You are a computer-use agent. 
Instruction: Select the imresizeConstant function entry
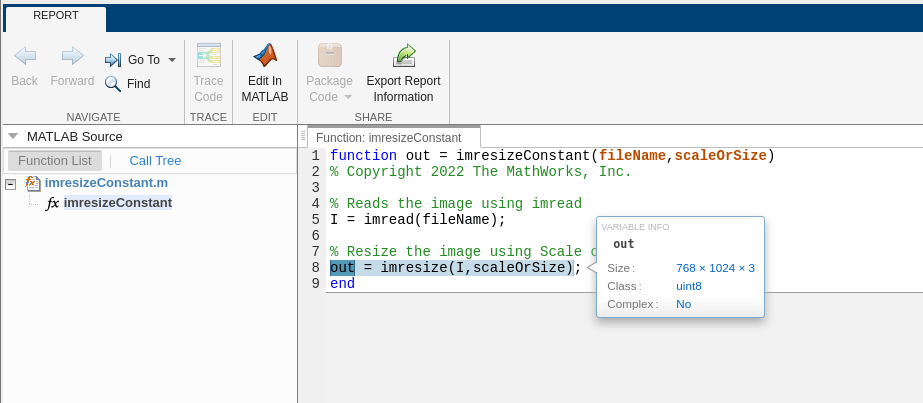click(x=117, y=203)
